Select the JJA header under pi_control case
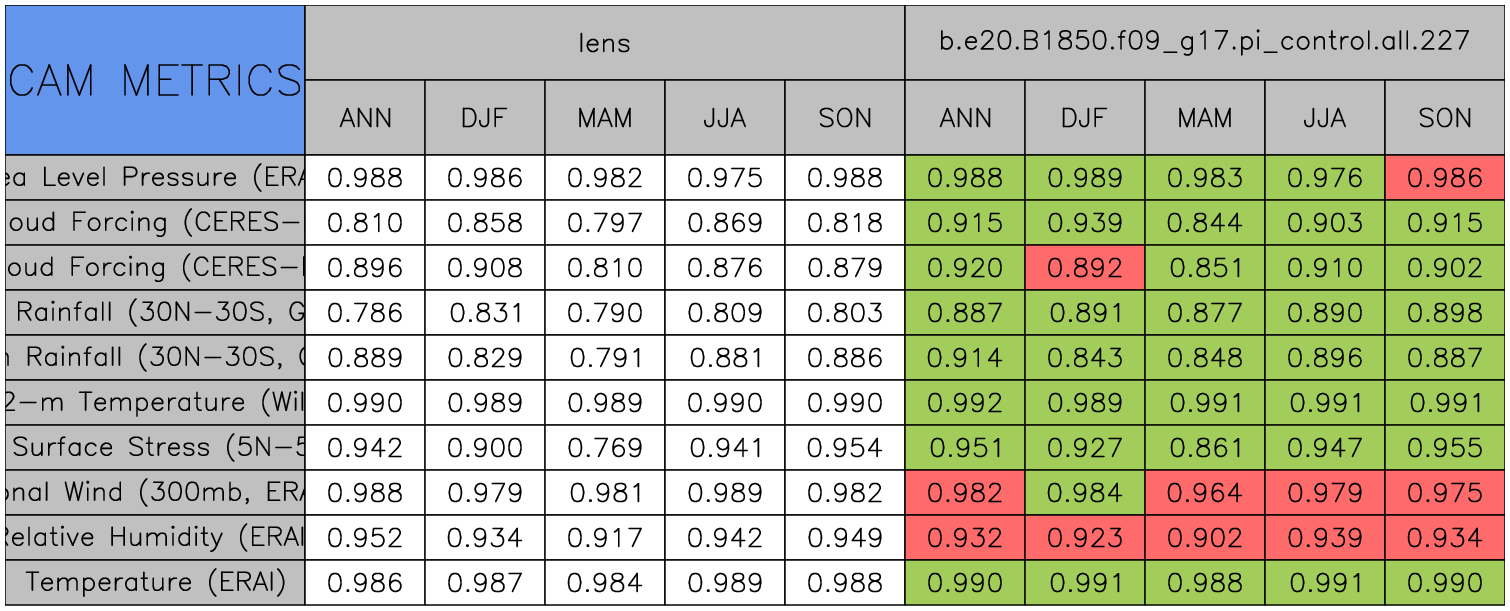Image resolution: width=1510 pixels, height=611 pixels. pos(1324,118)
